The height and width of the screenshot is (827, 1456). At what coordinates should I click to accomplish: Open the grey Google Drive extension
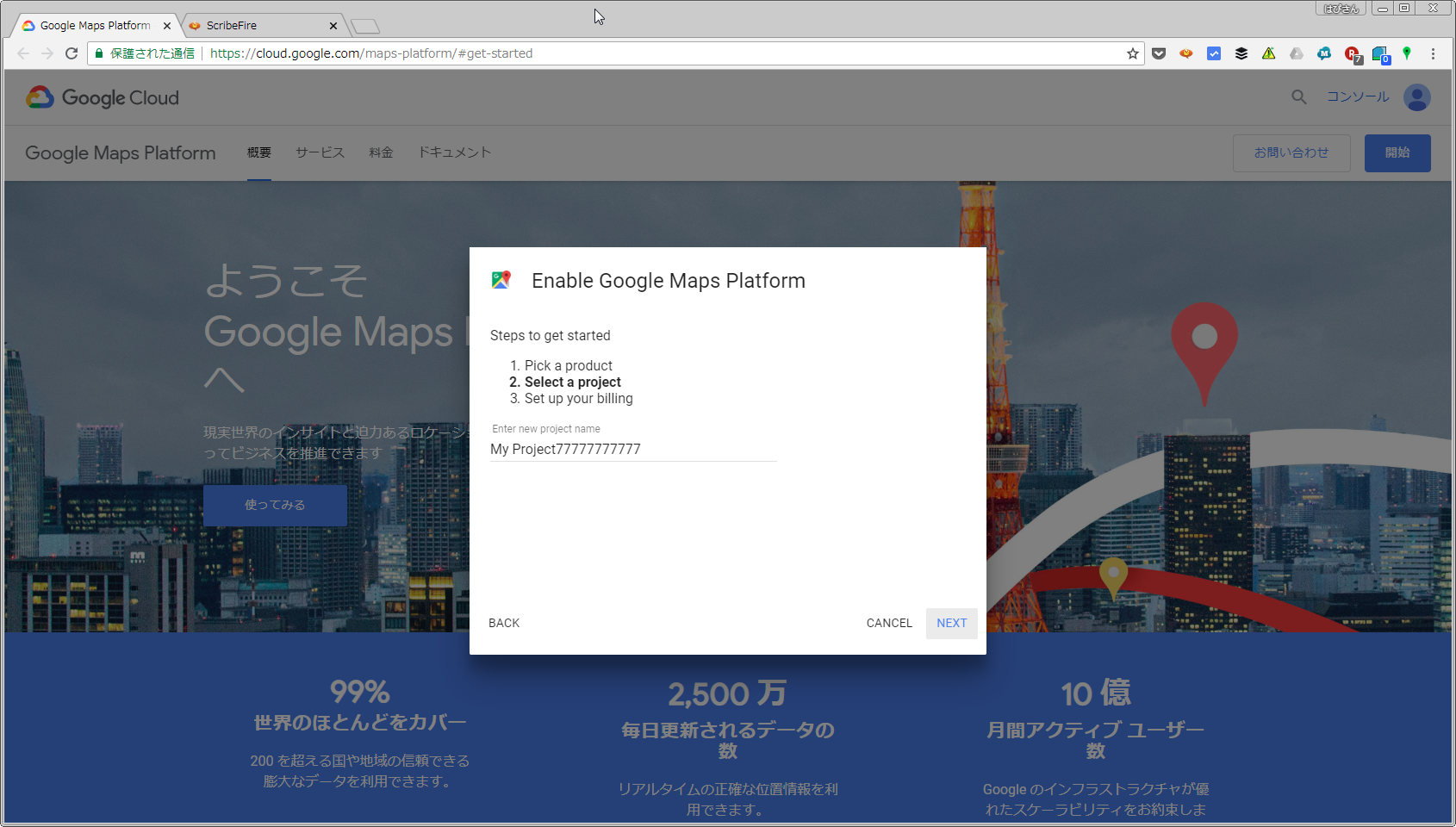click(x=1297, y=53)
